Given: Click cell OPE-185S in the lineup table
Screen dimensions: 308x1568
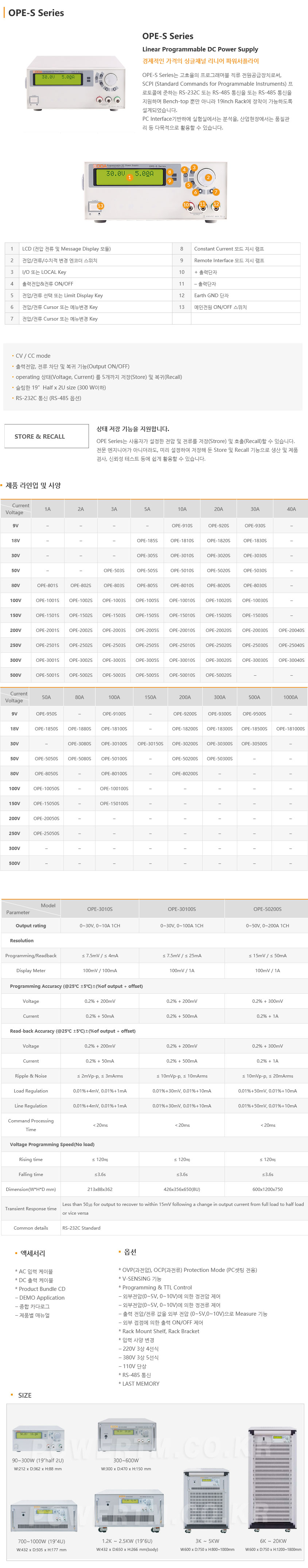Looking at the screenshot, I should click(x=147, y=540).
